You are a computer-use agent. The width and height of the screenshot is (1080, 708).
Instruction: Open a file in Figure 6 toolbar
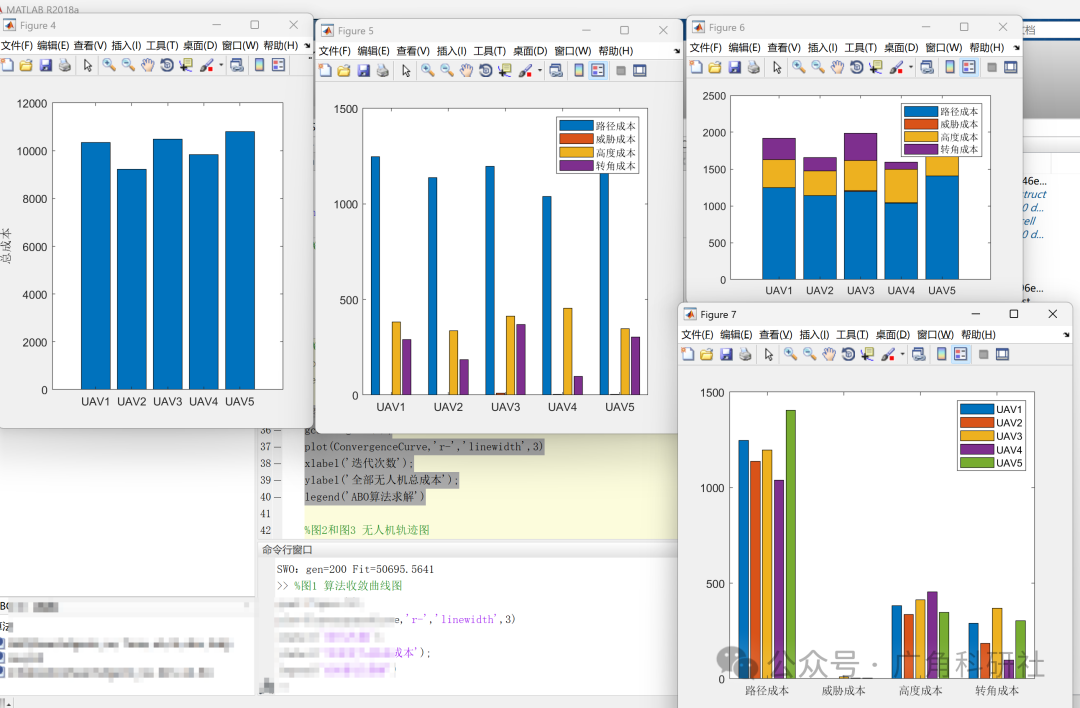(x=715, y=67)
